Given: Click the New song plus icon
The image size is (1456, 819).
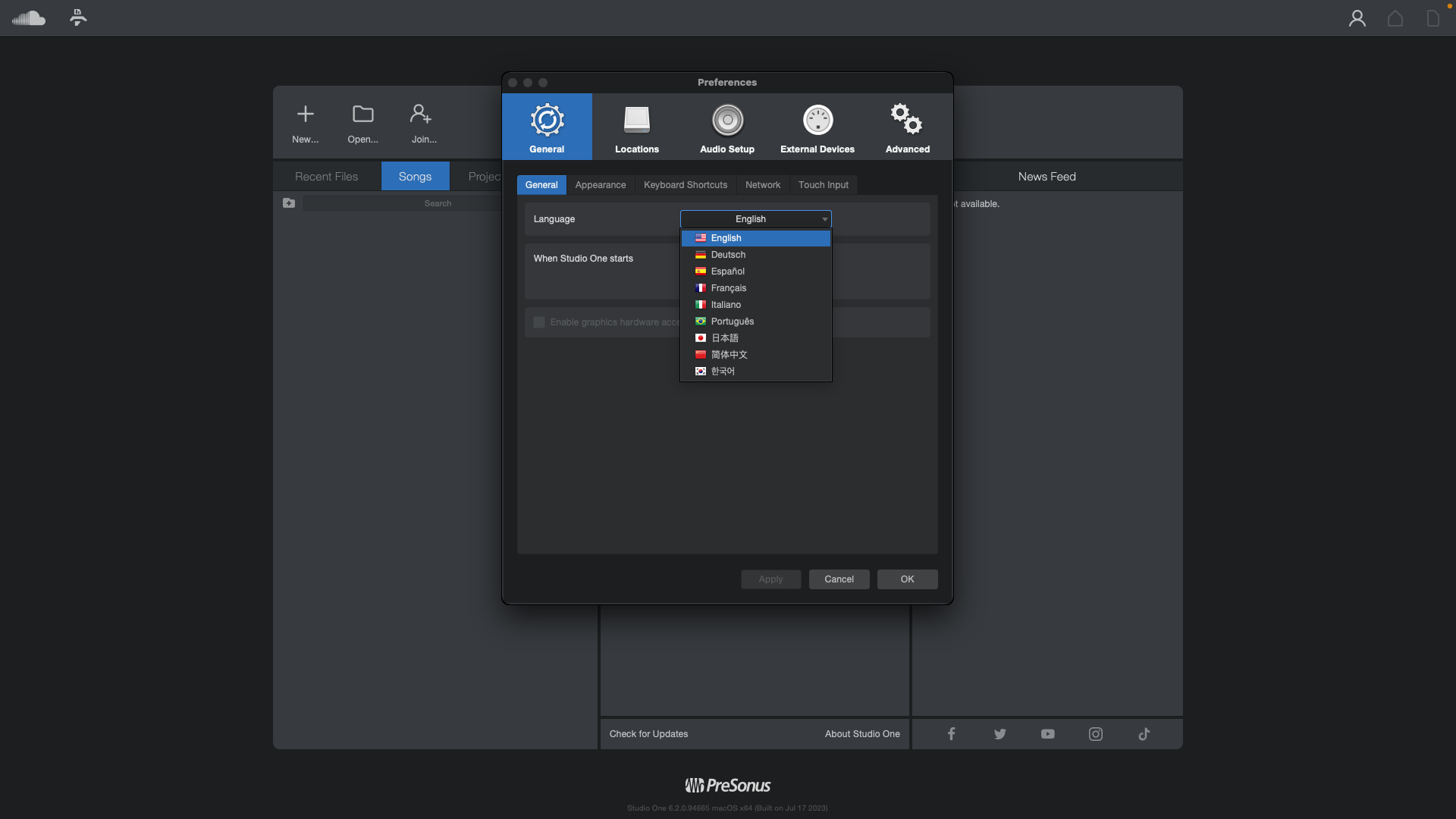Looking at the screenshot, I should (305, 115).
